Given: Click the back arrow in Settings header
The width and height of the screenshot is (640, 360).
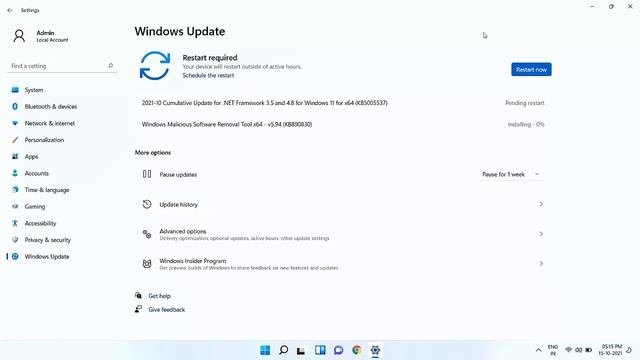Looking at the screenshot, I should 10,10.
